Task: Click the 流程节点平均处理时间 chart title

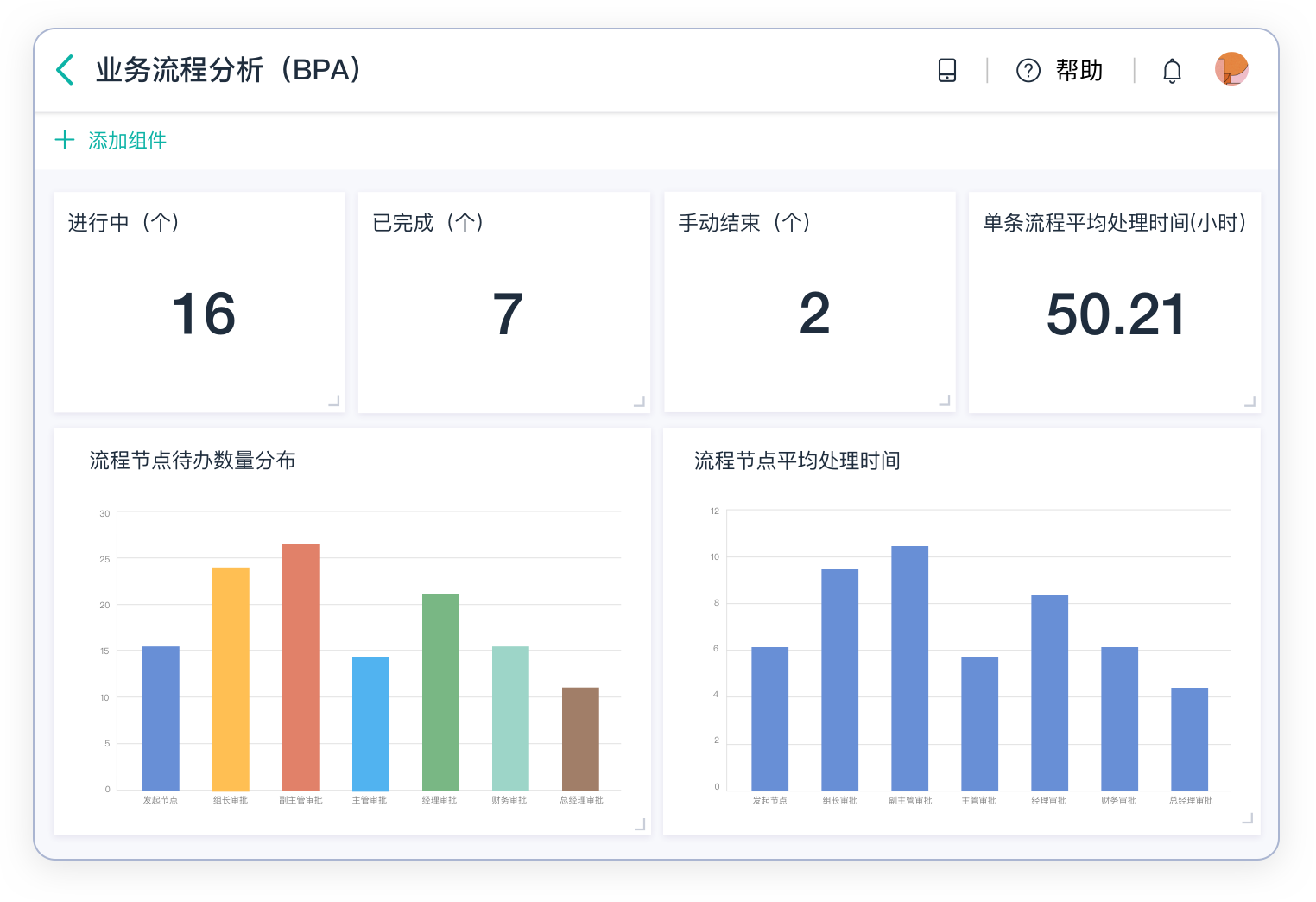Action: [795, 461]
